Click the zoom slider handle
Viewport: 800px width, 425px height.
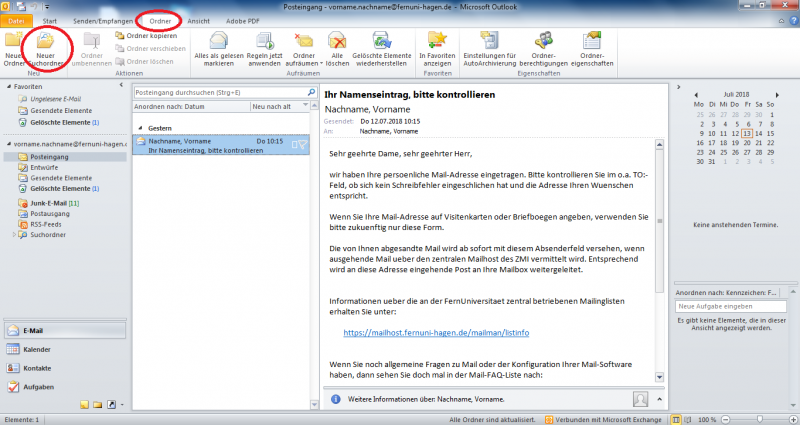pos(760,419)
